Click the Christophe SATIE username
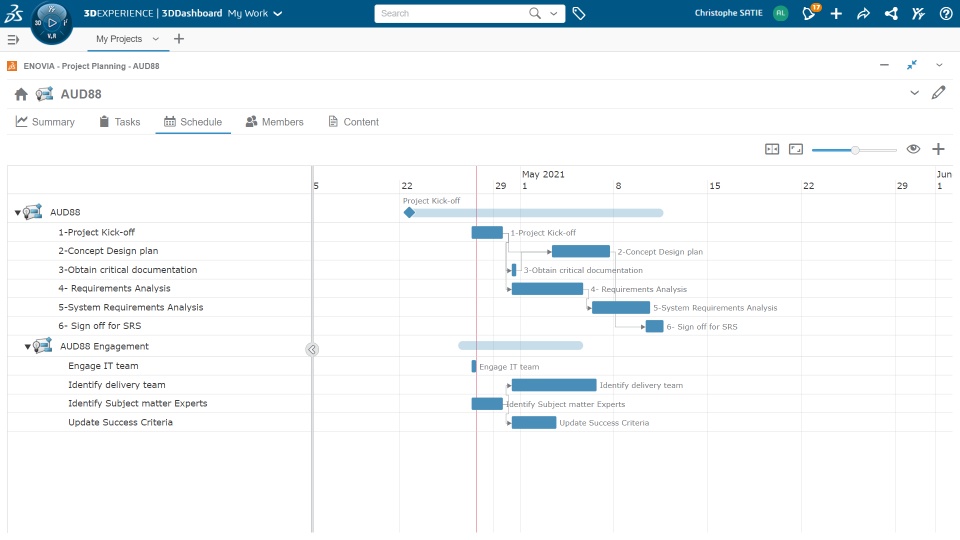960x540 pixels. 728,13
